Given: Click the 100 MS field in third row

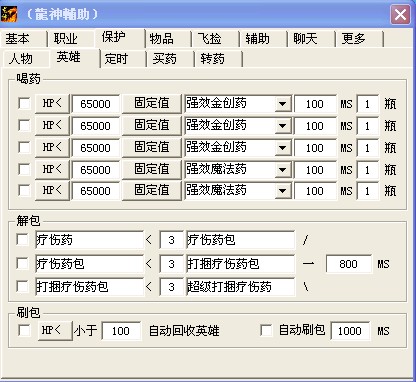Looking at the screenshot, I should pos(315,148).
